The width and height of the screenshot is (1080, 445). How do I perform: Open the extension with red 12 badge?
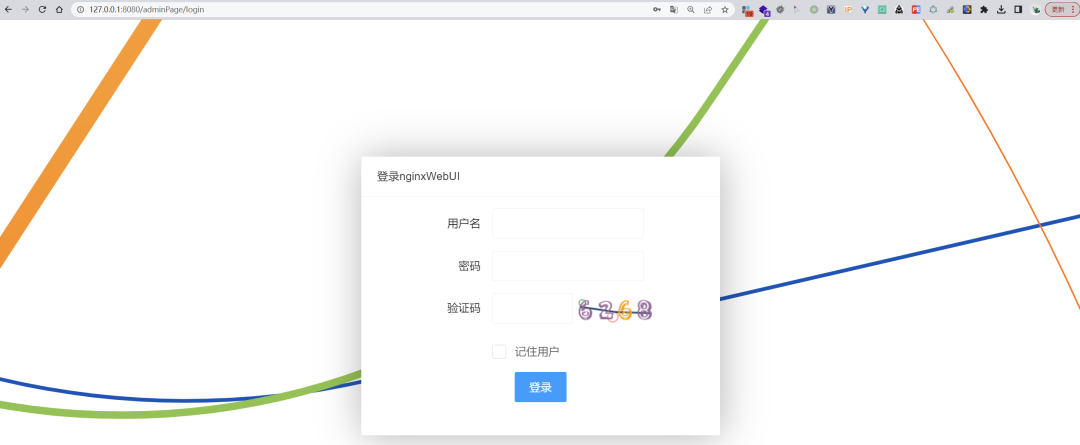tap(747, 10)
